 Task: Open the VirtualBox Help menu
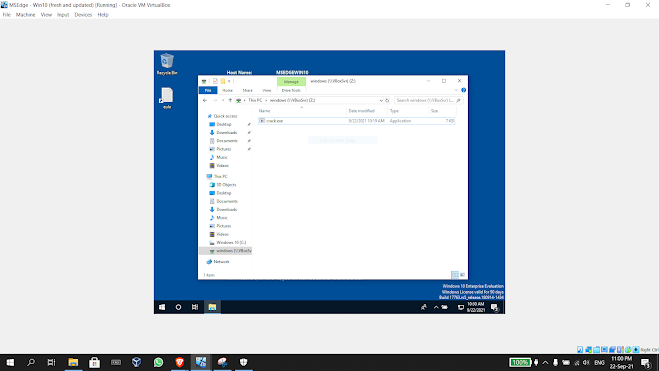(103, 15)
